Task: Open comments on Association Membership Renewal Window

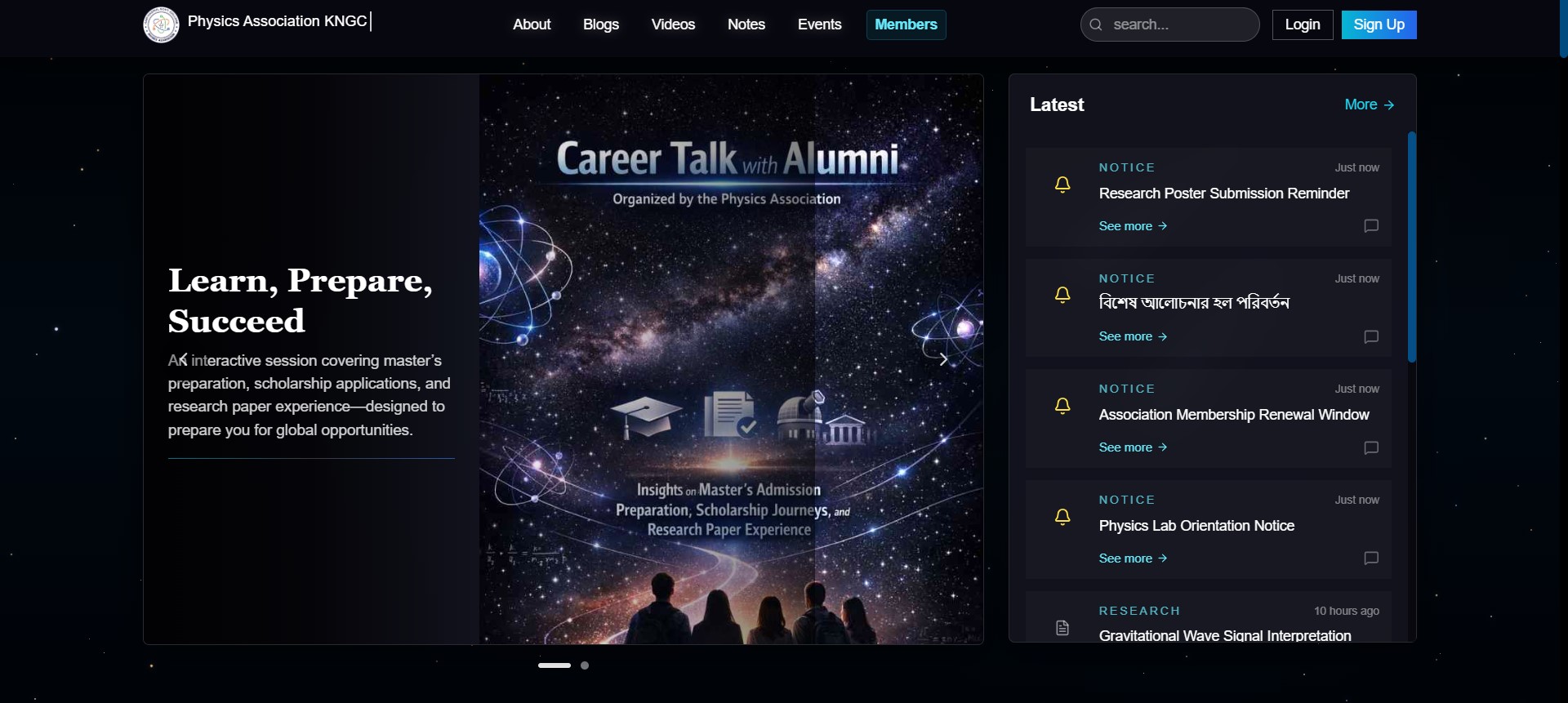Action: point(1371,448)
